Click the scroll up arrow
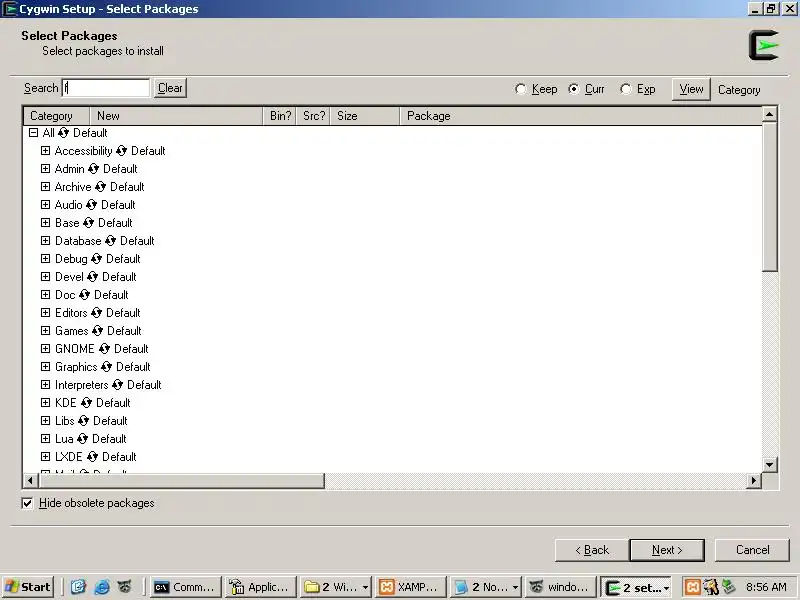800x600 pixels. (x=769, y=114)
